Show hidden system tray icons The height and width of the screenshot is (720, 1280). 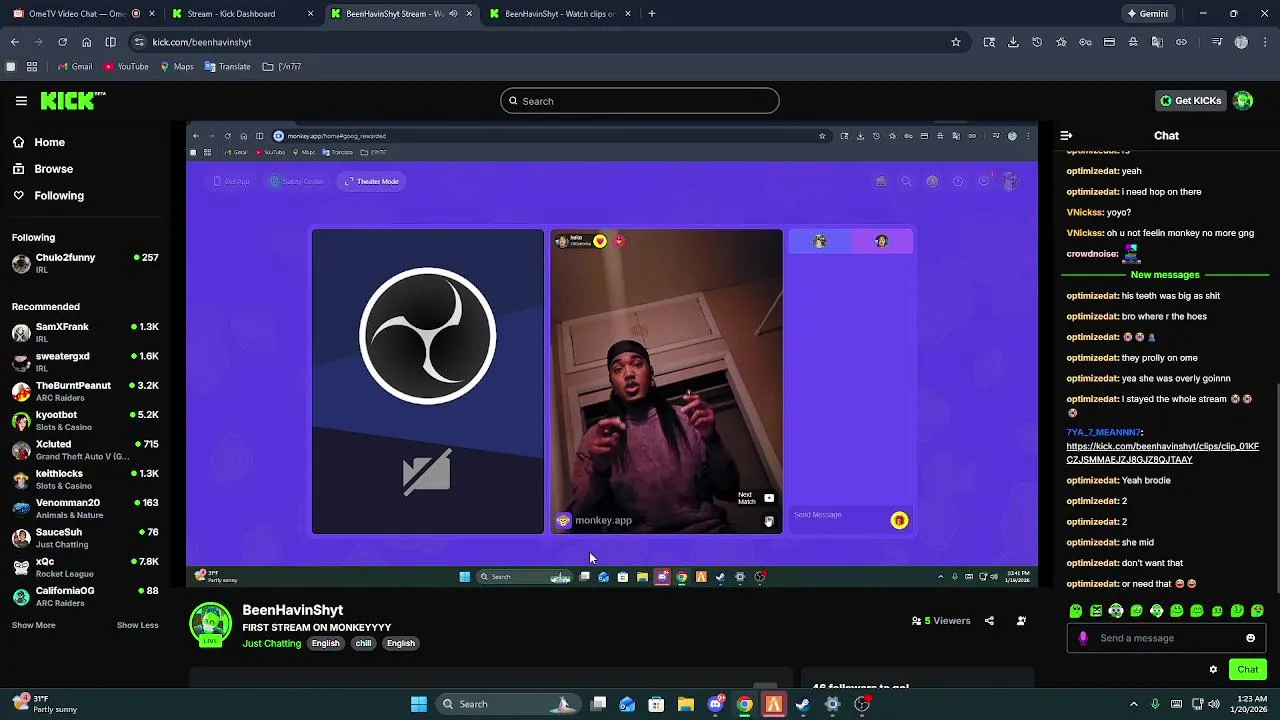1133,704
